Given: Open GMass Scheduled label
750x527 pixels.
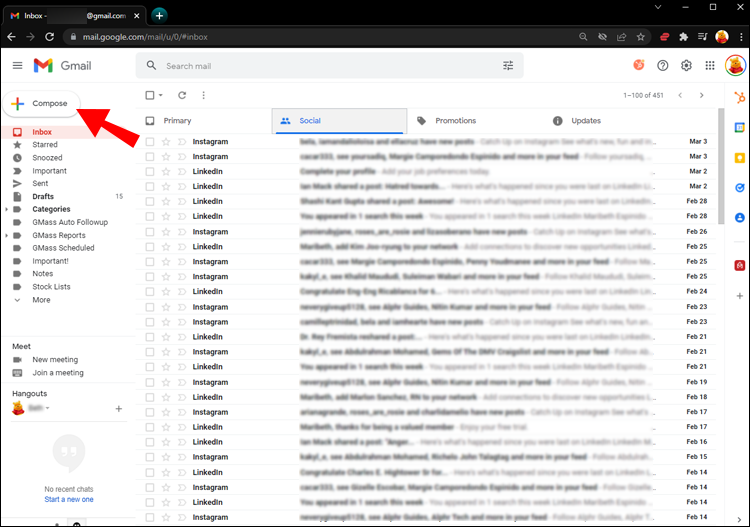Looking at the screenshot, I should click(x=63, y=248).
